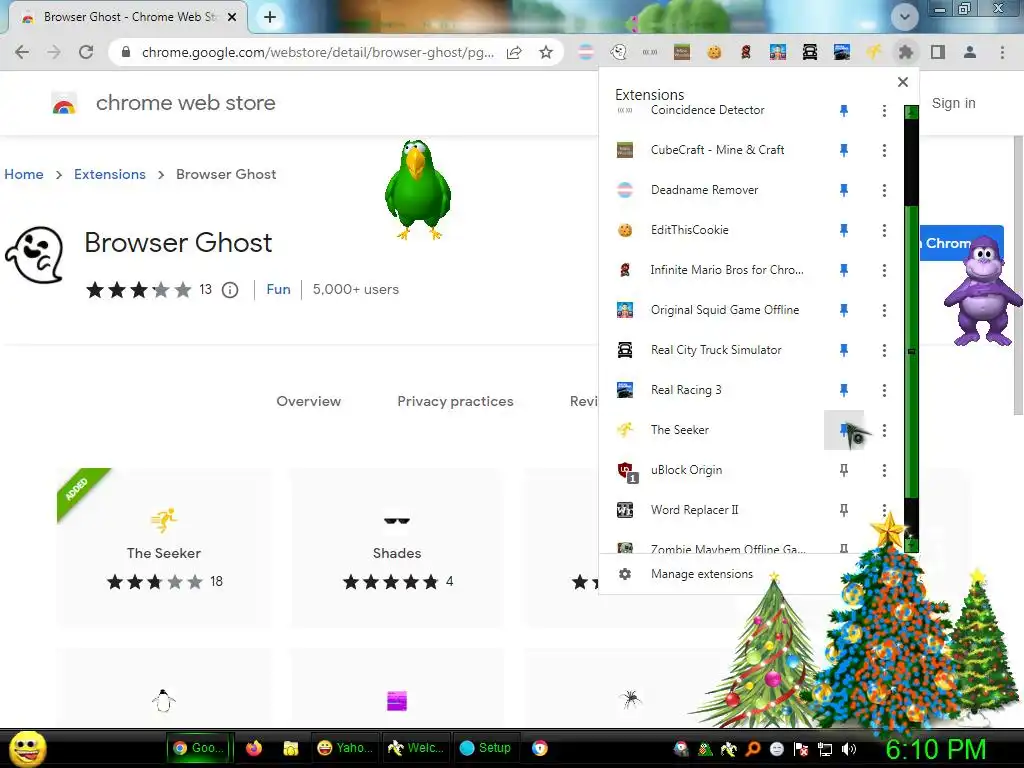Click Sign in on web store

click(x=953, y=103)
